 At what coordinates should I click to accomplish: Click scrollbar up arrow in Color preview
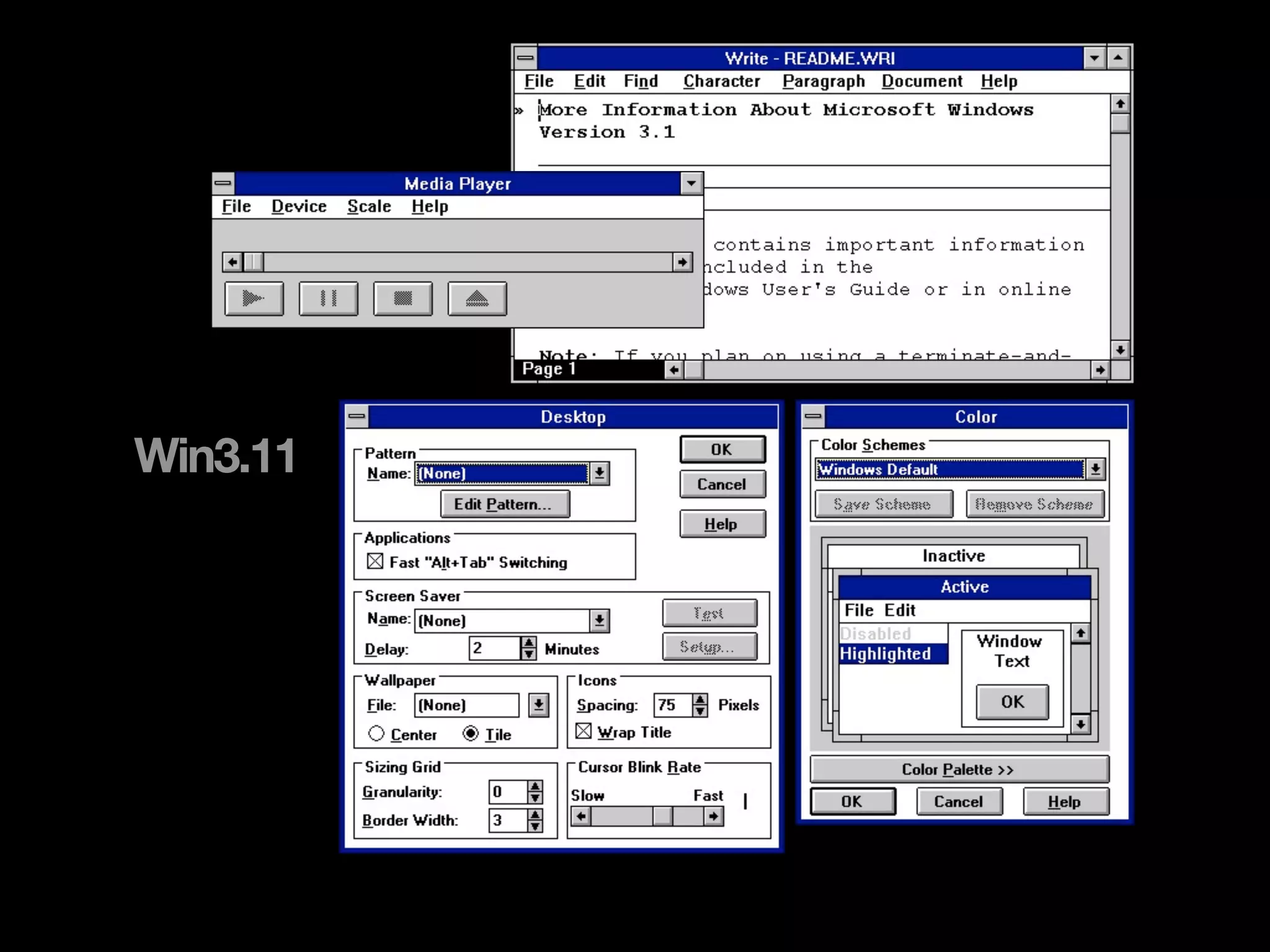1081,633
